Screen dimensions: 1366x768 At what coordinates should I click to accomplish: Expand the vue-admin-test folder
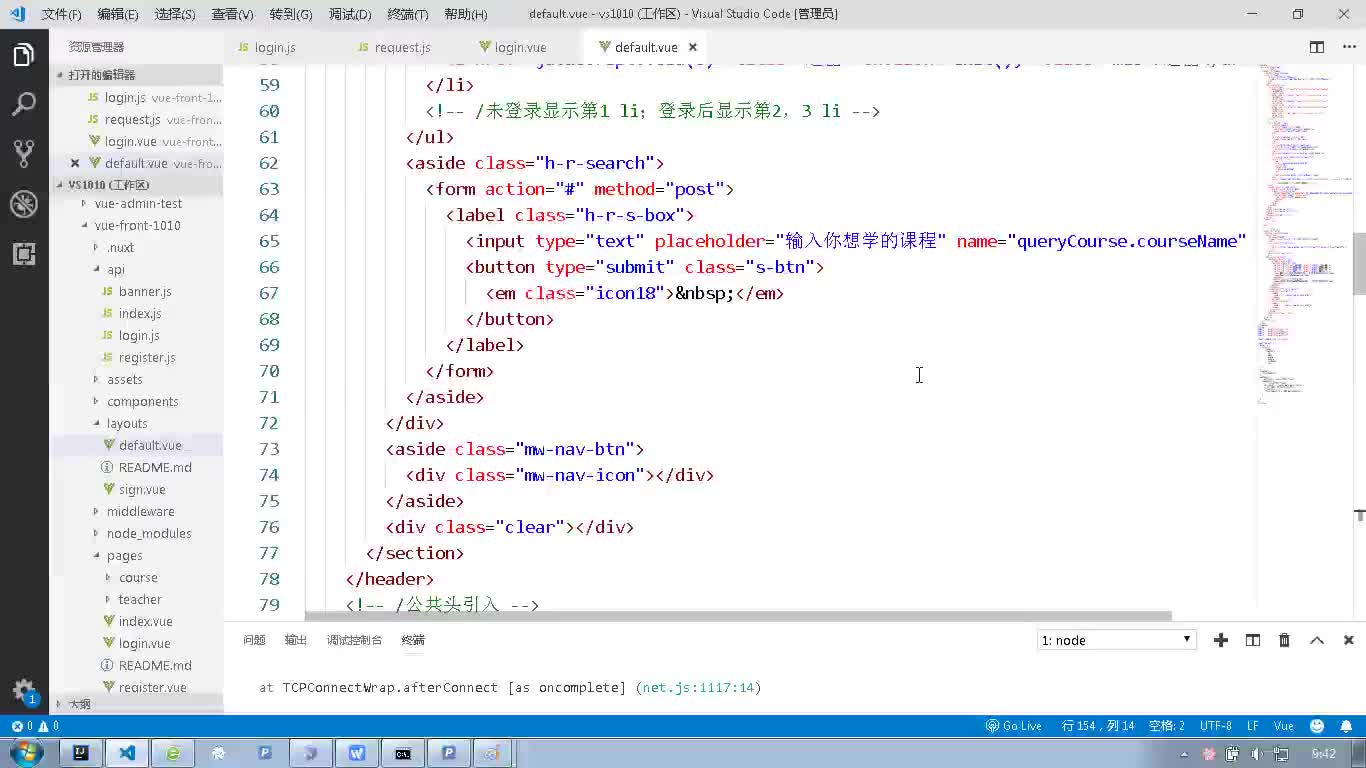click(136, 203)
